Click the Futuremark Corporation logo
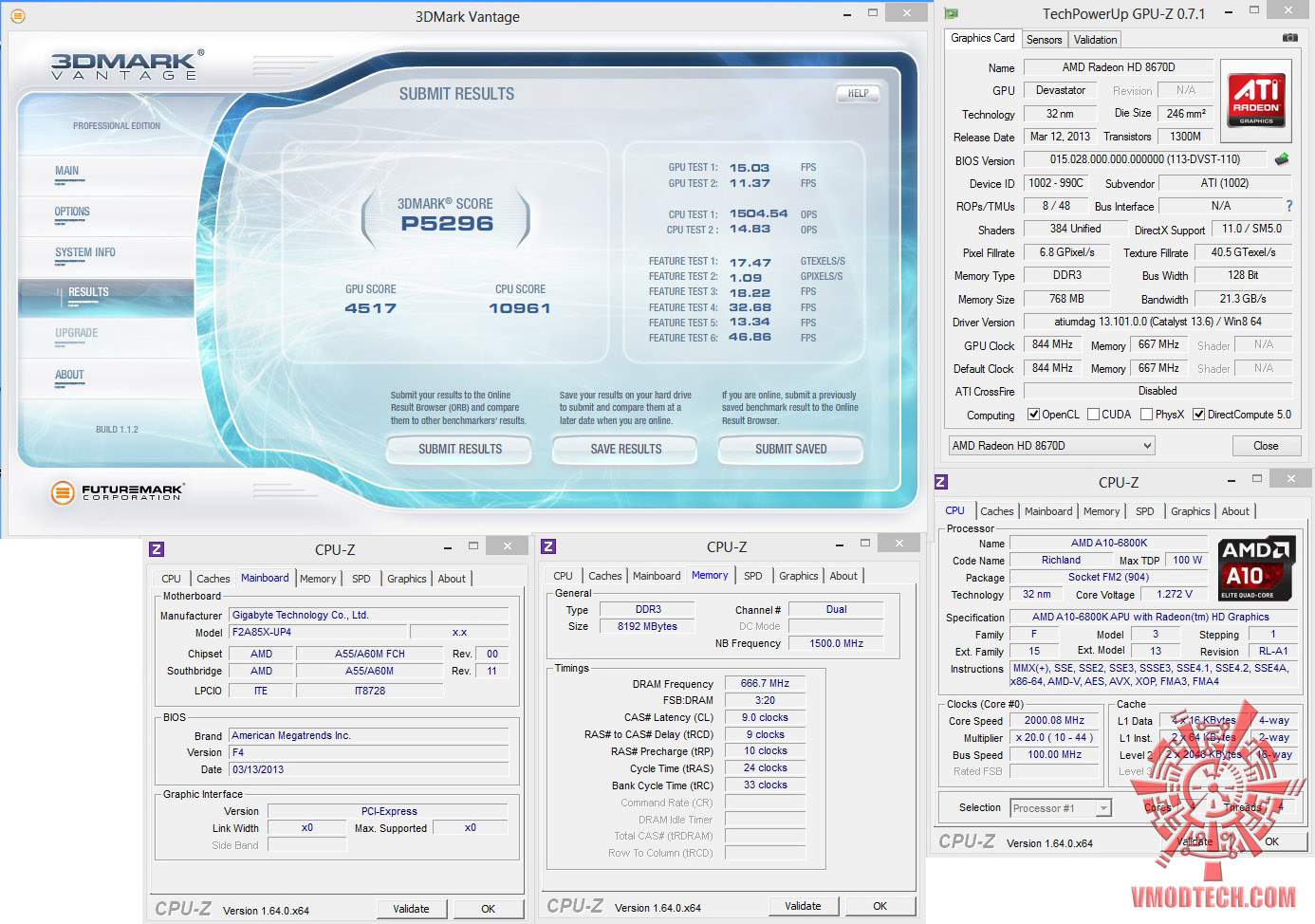The image size is (1315, 924). tap(118, 491)
